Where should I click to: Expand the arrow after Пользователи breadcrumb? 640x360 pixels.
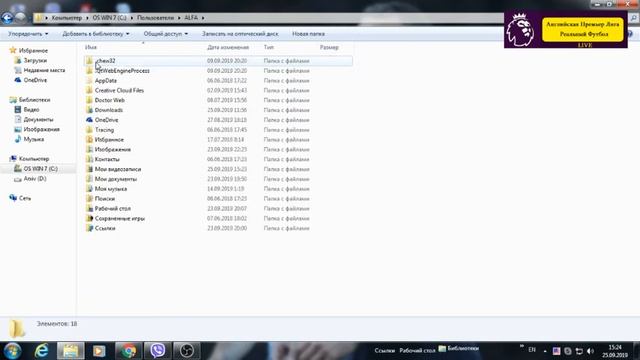point(179,18)
